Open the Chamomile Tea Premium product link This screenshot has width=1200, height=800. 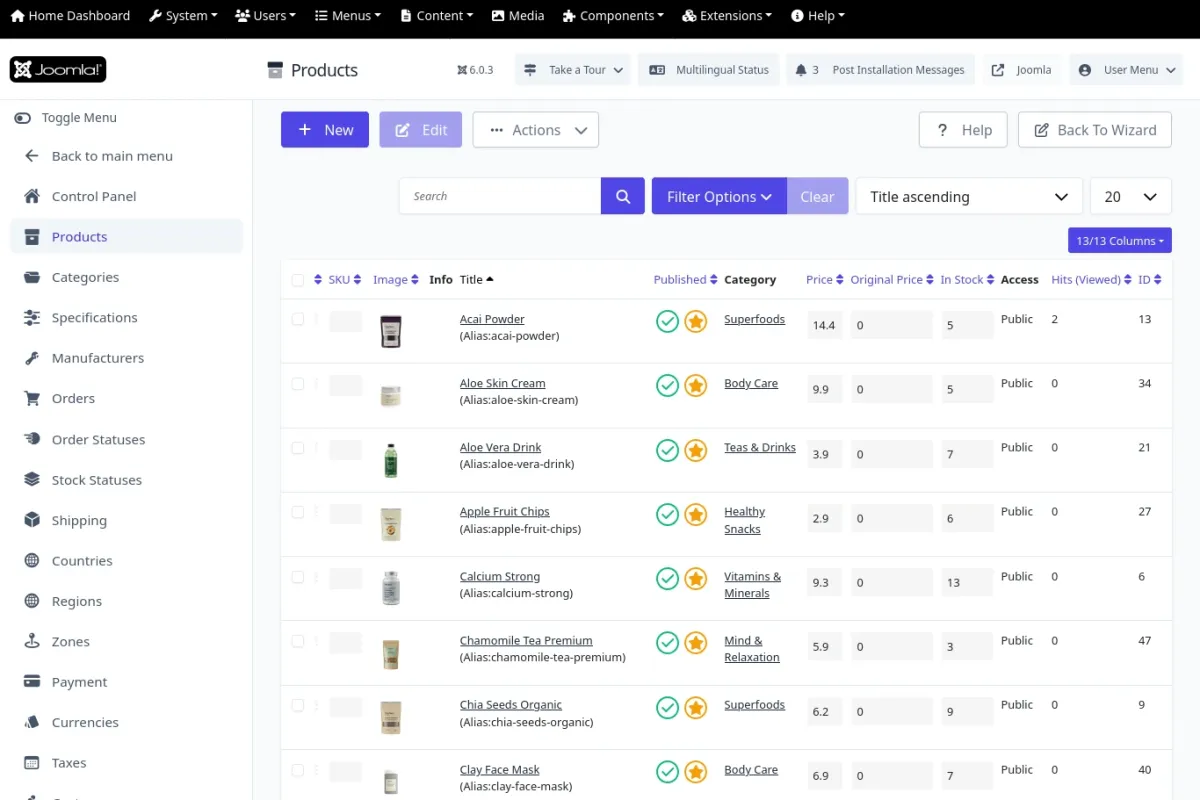point(526,641)
